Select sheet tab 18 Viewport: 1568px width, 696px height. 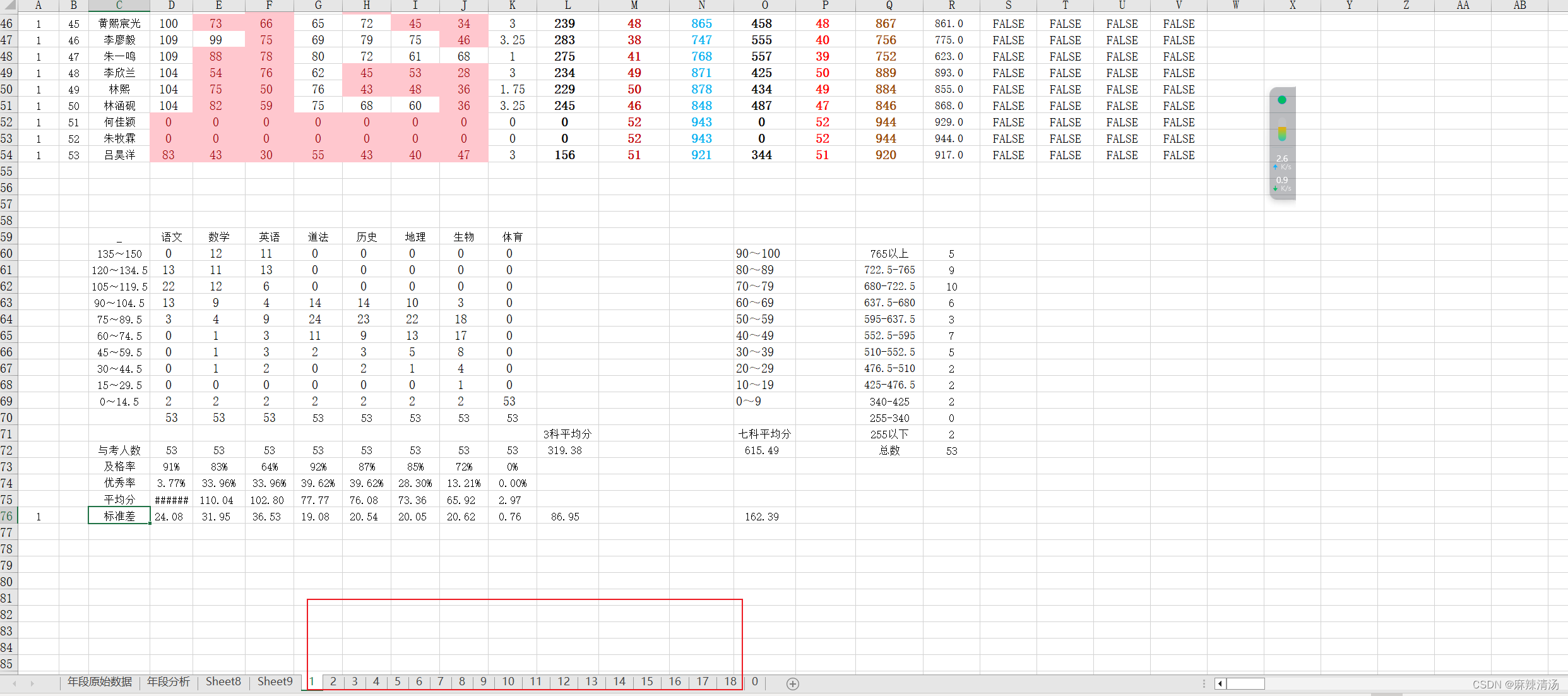click(730, 681)
